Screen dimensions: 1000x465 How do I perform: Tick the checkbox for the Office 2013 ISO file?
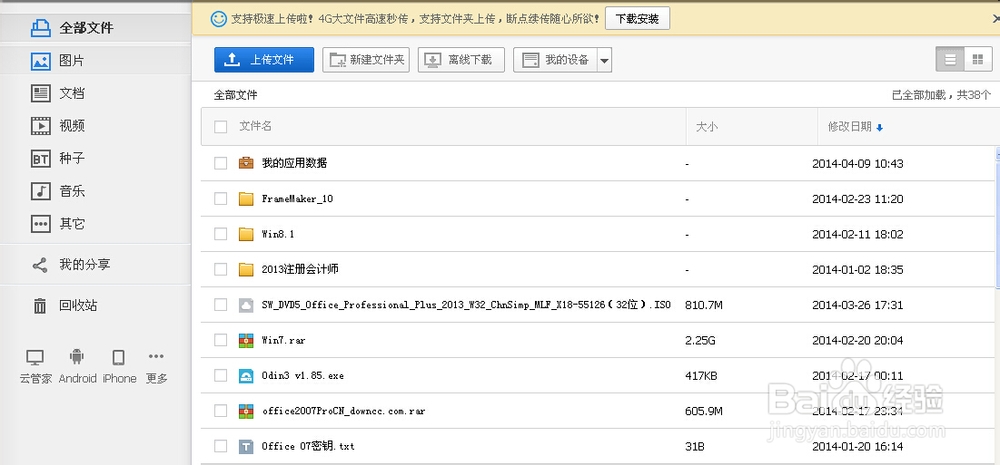tap(221, 305)
